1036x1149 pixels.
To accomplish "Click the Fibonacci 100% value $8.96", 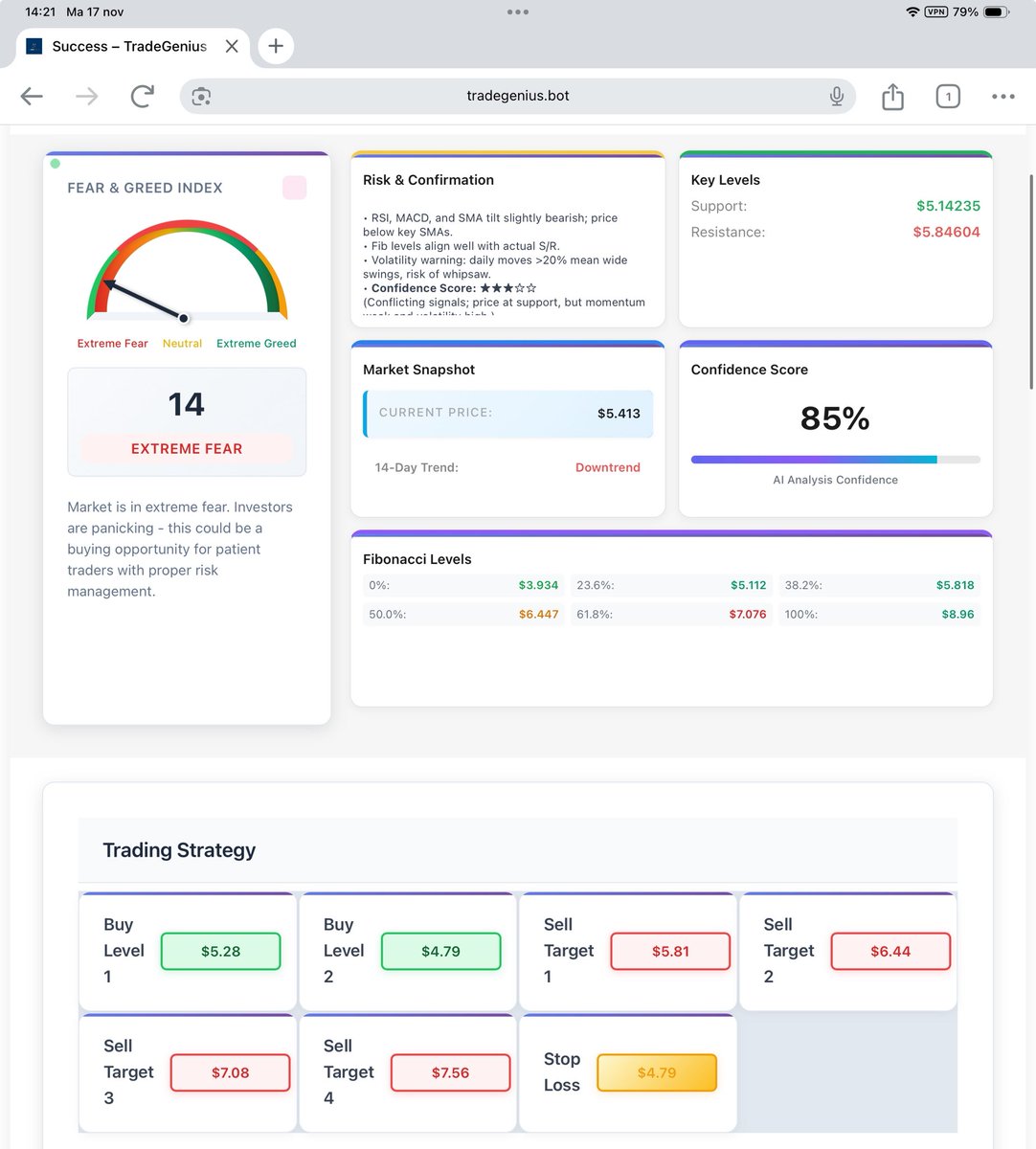I will pyautogui.click(x=957, y=615).
